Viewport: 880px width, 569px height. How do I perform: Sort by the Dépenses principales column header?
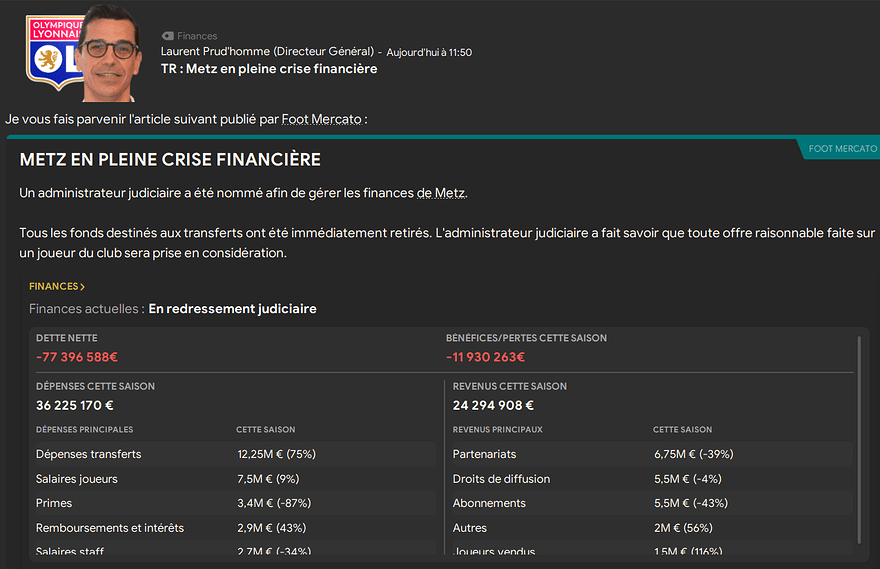tap(84, 430)
